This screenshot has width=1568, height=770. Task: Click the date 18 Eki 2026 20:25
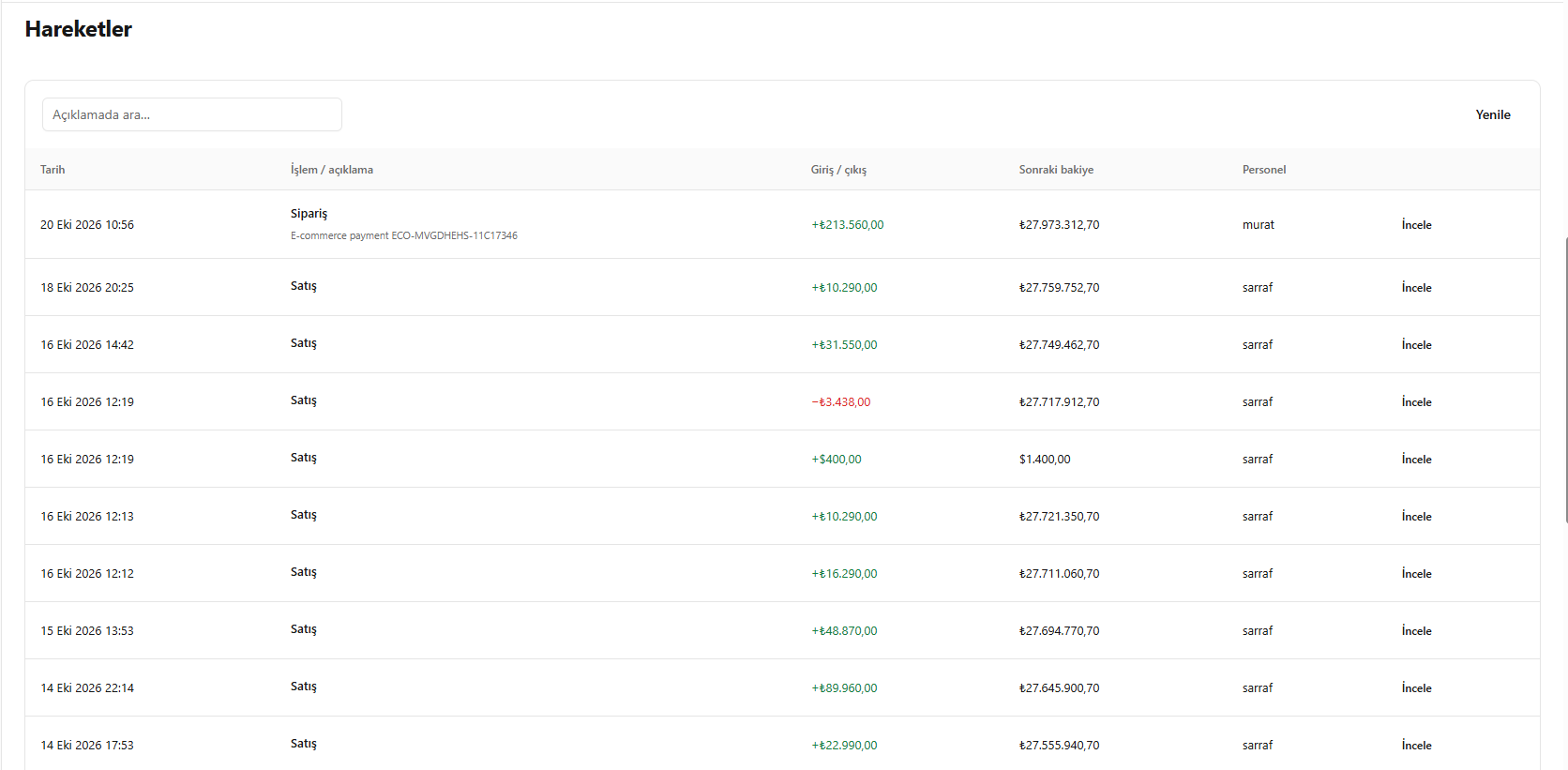[87, 288]
